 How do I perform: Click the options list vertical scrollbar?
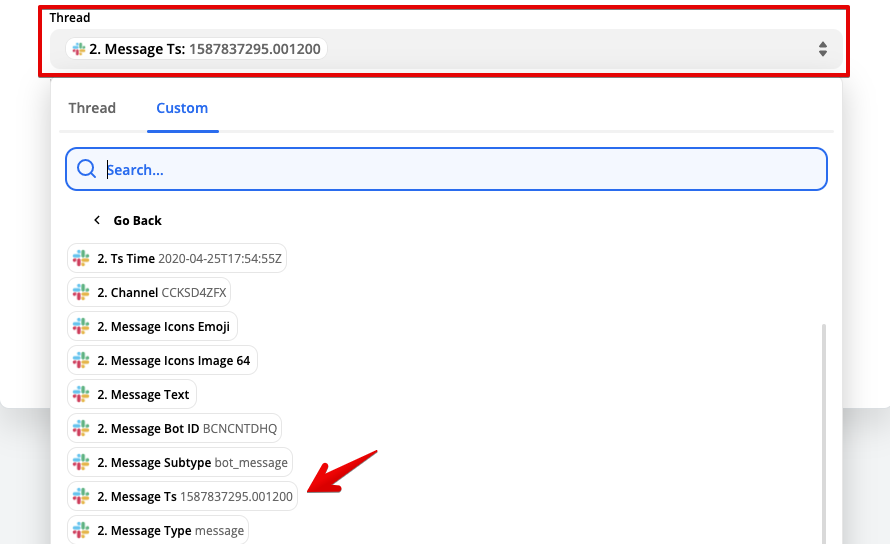click(x=824, y=434)
